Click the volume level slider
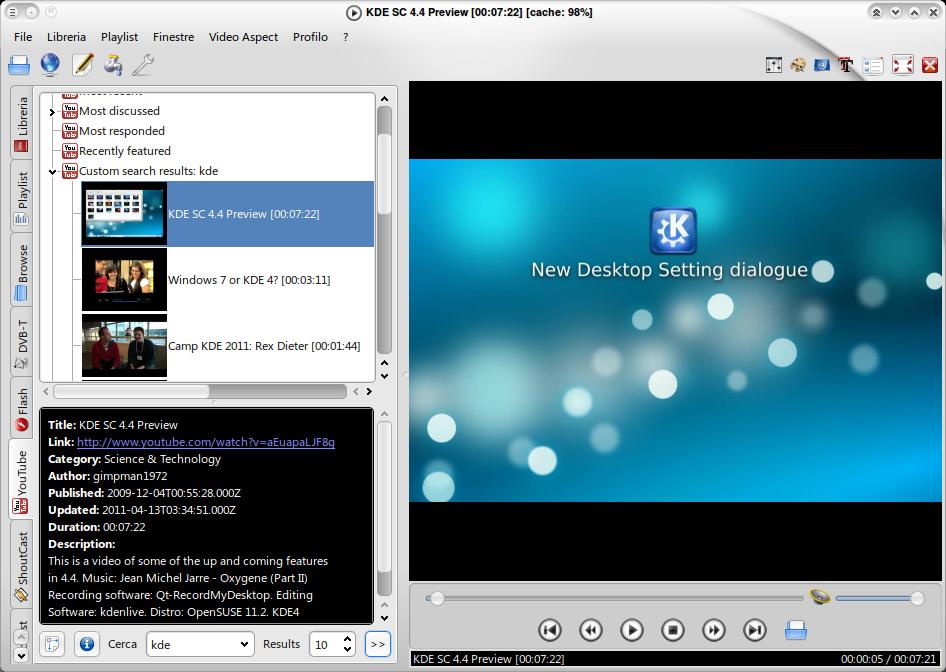This screenshot has height=672, width=946. pyautogui.click(x=878, y=598)
